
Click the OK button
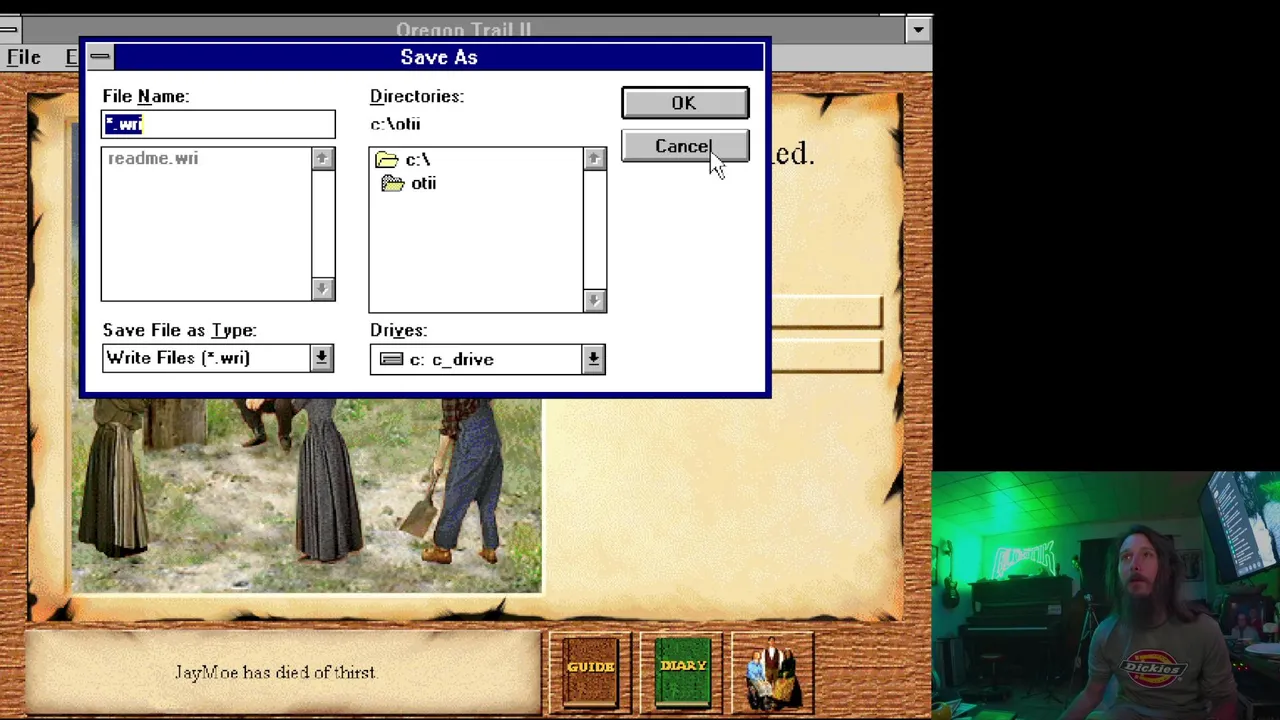click(684, 103)
